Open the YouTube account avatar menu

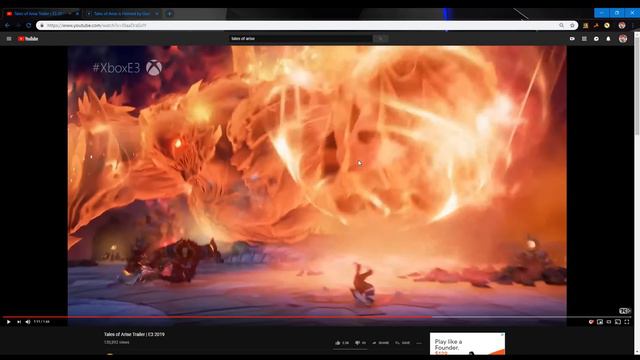click(623, 39)
